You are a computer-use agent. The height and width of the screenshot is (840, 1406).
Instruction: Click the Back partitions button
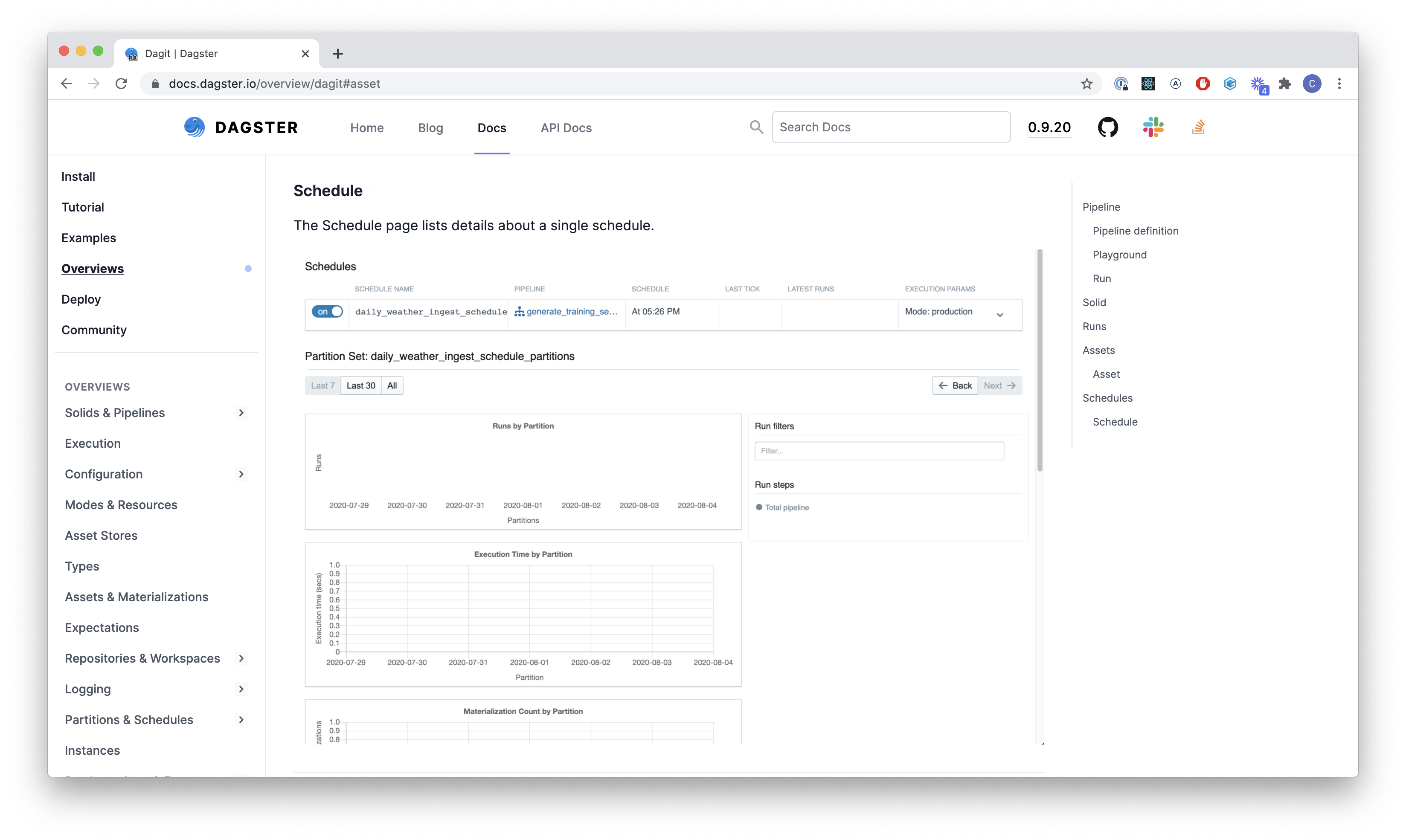coord(955,385)
